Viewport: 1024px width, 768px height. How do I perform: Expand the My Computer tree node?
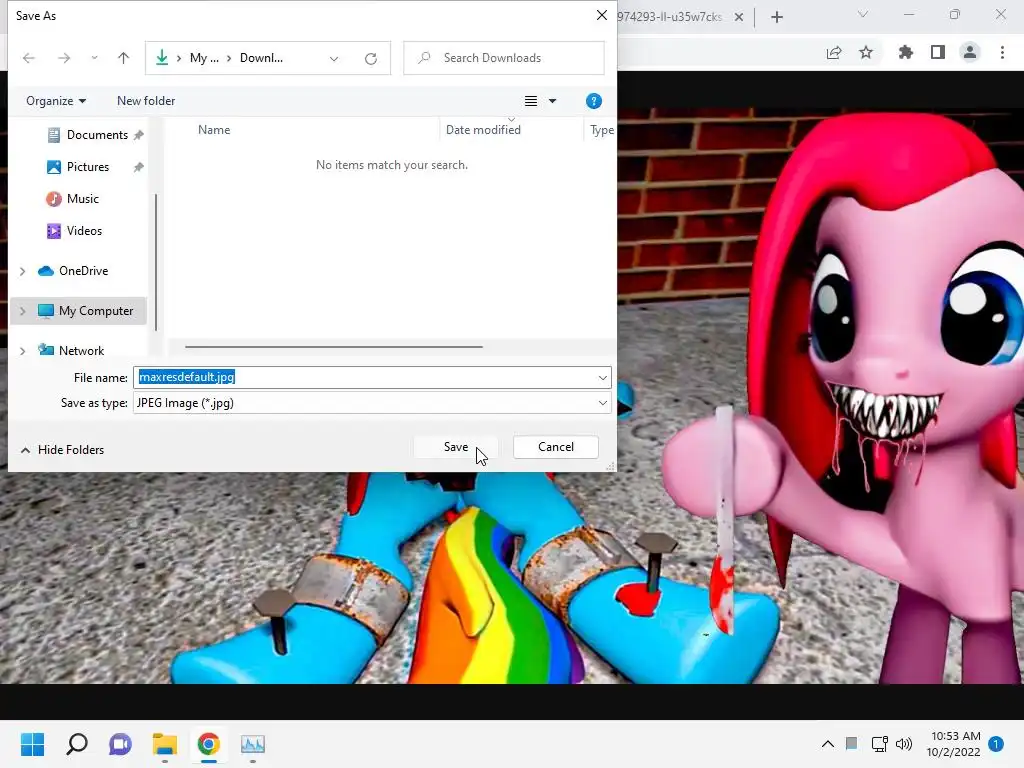[x=23, y=311]
